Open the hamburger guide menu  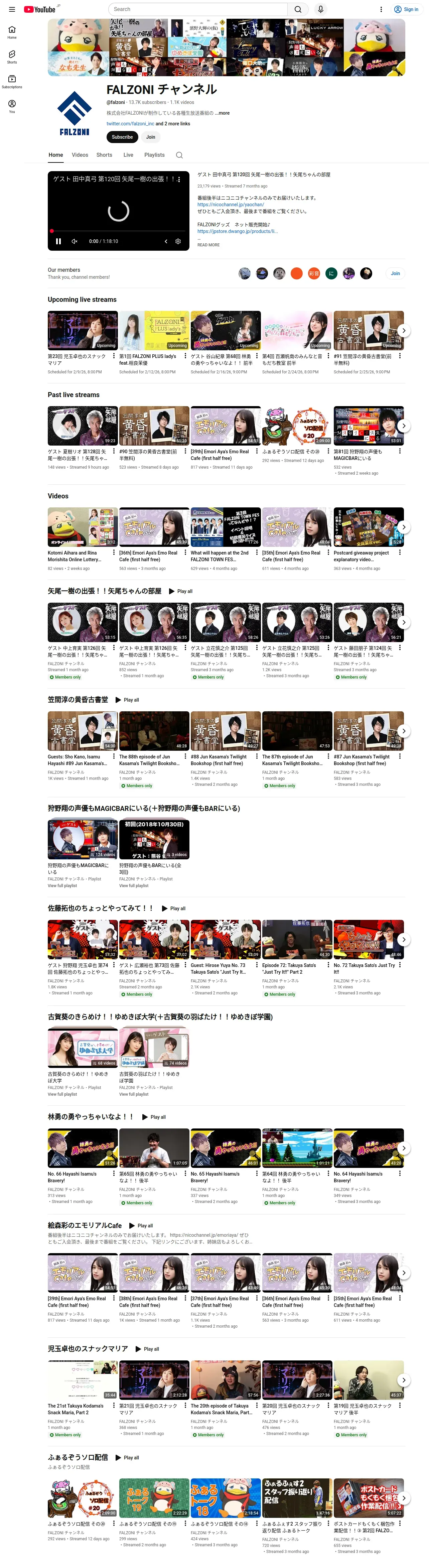pos(12,9)
